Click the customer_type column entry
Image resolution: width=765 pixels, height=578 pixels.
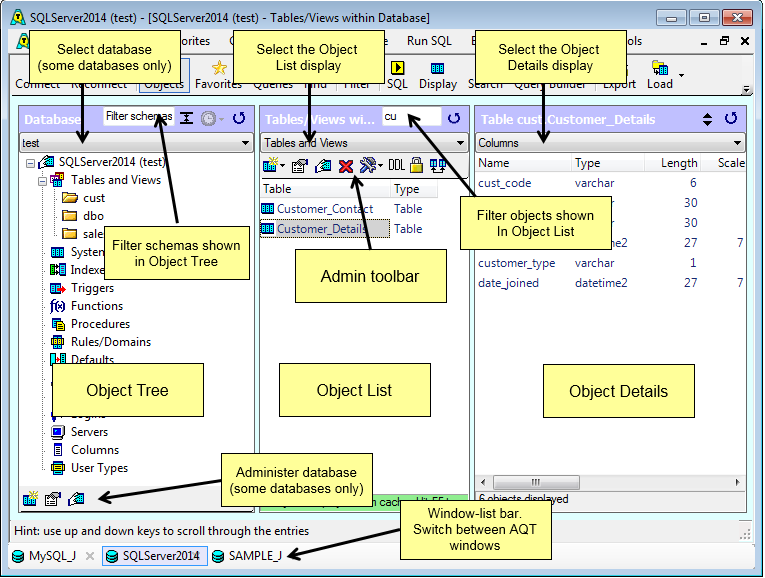coord(516,263)
